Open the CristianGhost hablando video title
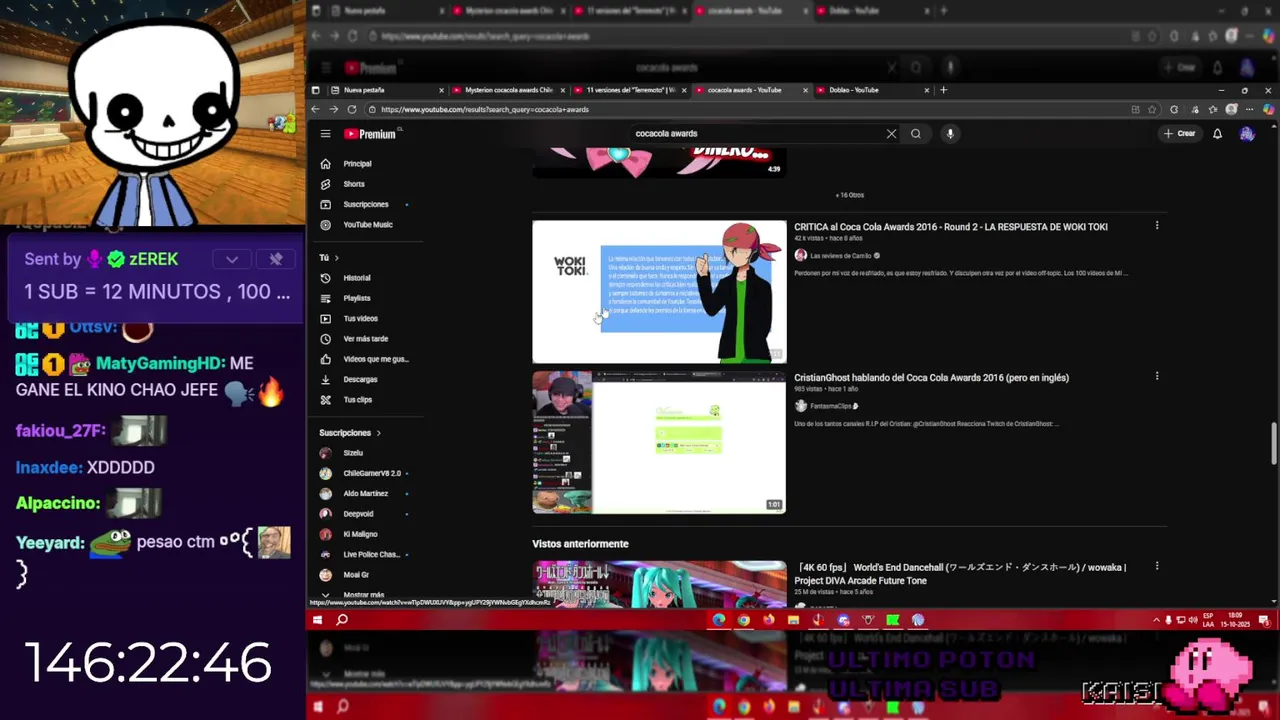The image size is (1280, 720). pos(931,378)
